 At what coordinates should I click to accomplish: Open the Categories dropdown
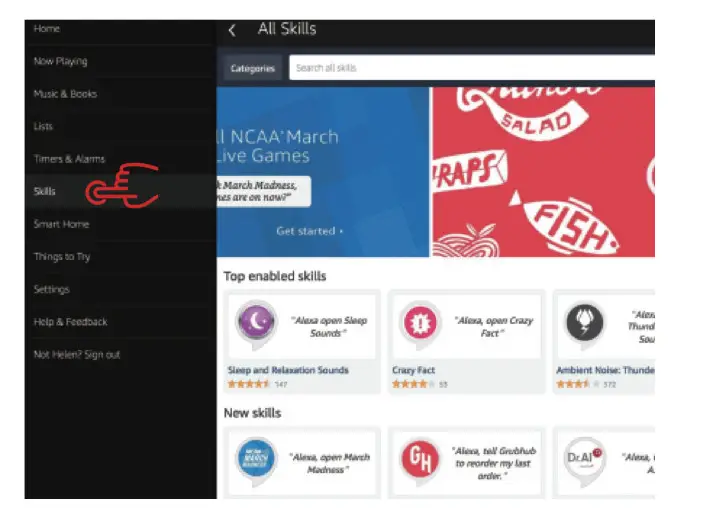[252, 68]
